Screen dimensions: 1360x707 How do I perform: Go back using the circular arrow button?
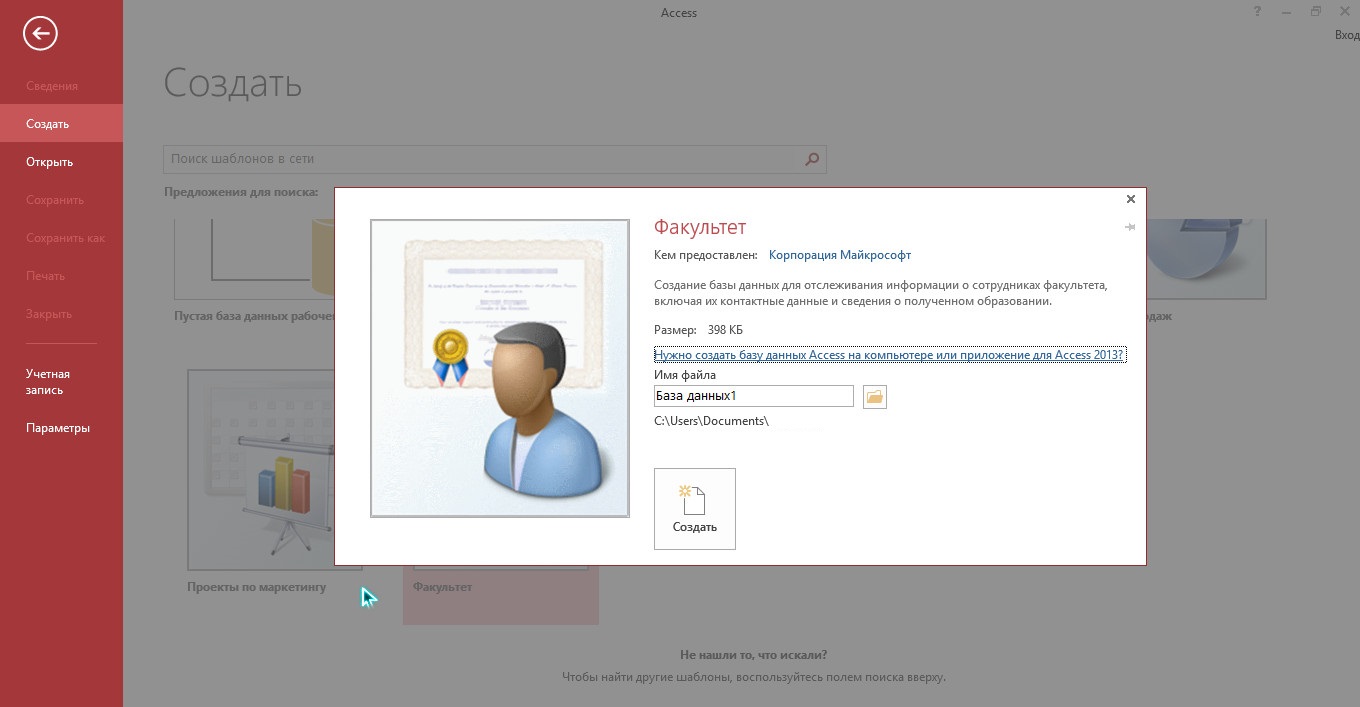coord(41,34)
